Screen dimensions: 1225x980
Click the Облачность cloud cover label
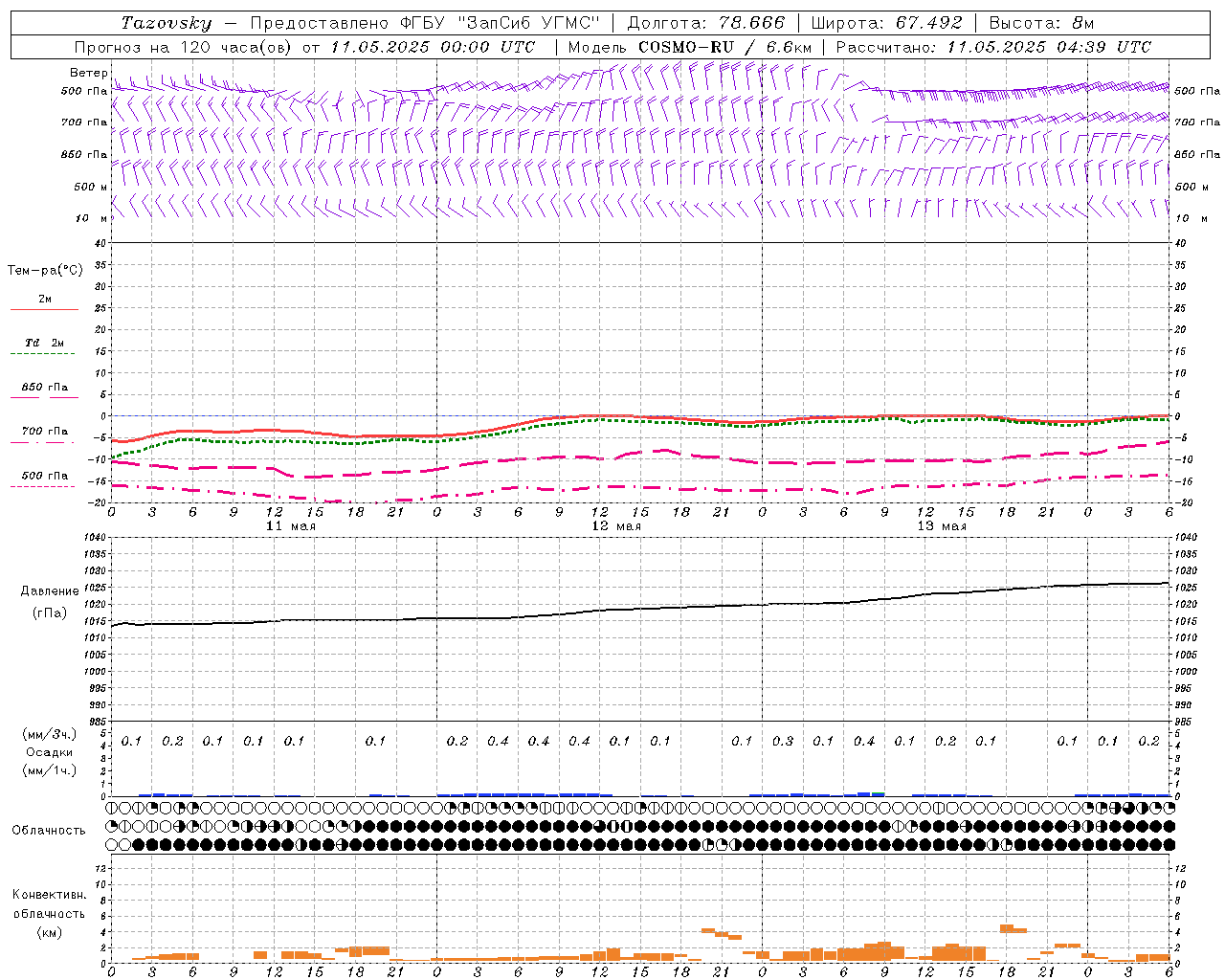pyautogui.click(x=49, y=831)
